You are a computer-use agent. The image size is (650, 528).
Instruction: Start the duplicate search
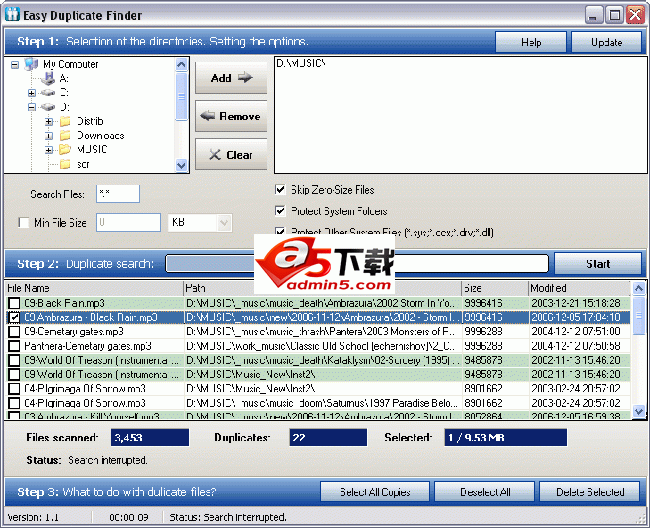[597, 264]
